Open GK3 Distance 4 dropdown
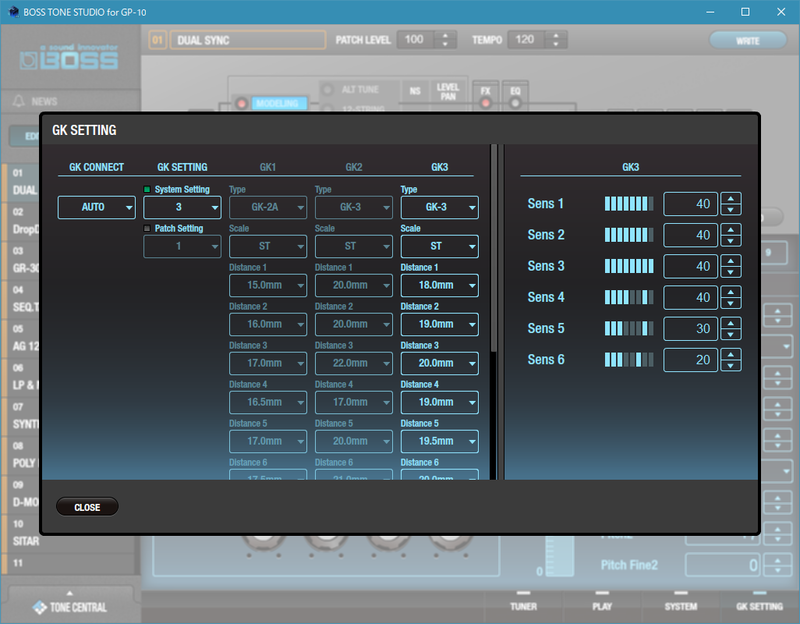Viewport: 800px width, 624px height. tap(439, 402)
